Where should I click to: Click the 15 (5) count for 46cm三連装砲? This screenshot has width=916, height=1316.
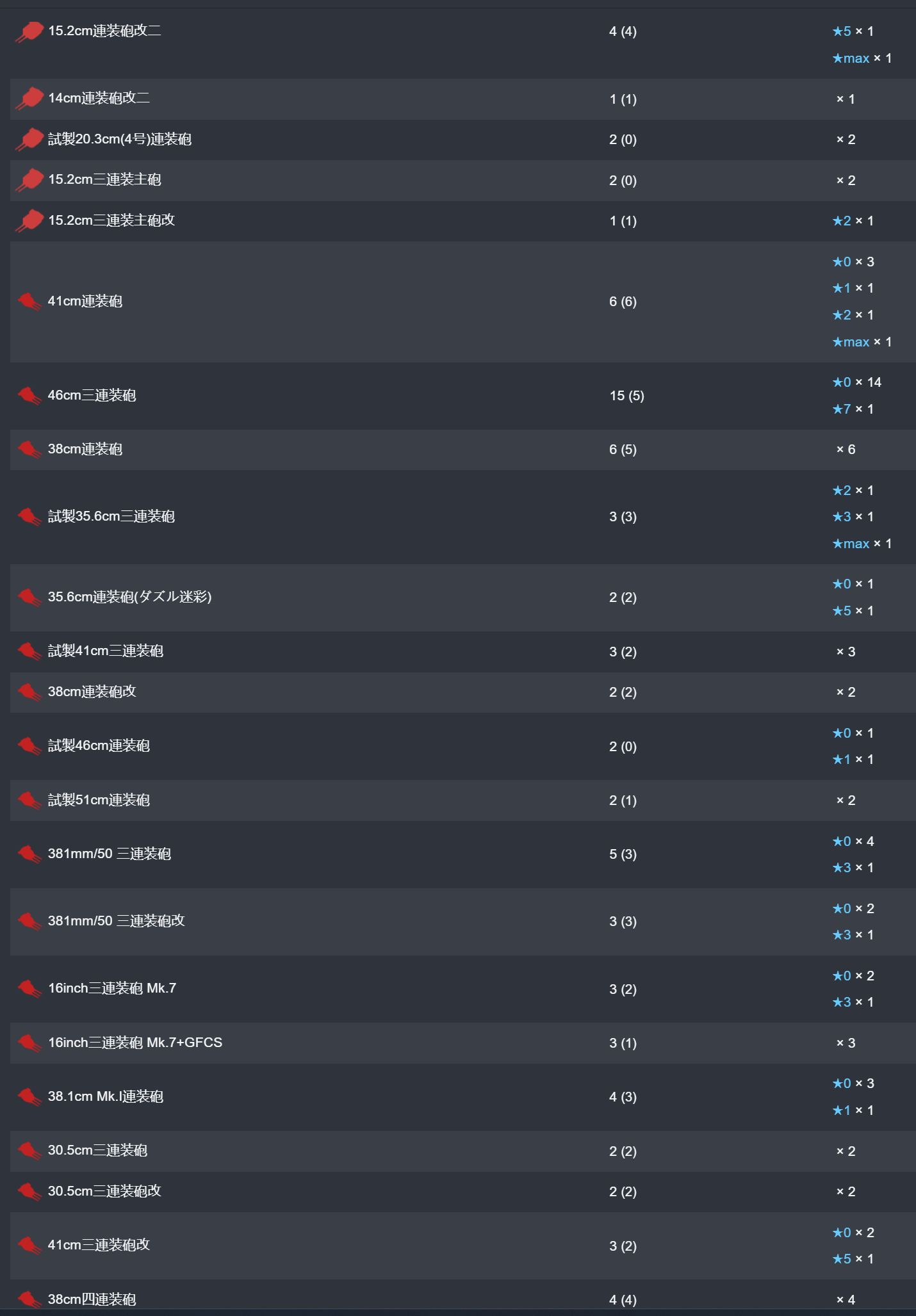627,396
